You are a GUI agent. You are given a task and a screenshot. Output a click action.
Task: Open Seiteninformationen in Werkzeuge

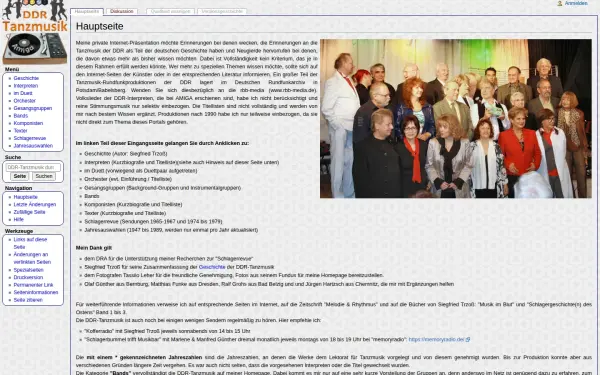point(36,292)
